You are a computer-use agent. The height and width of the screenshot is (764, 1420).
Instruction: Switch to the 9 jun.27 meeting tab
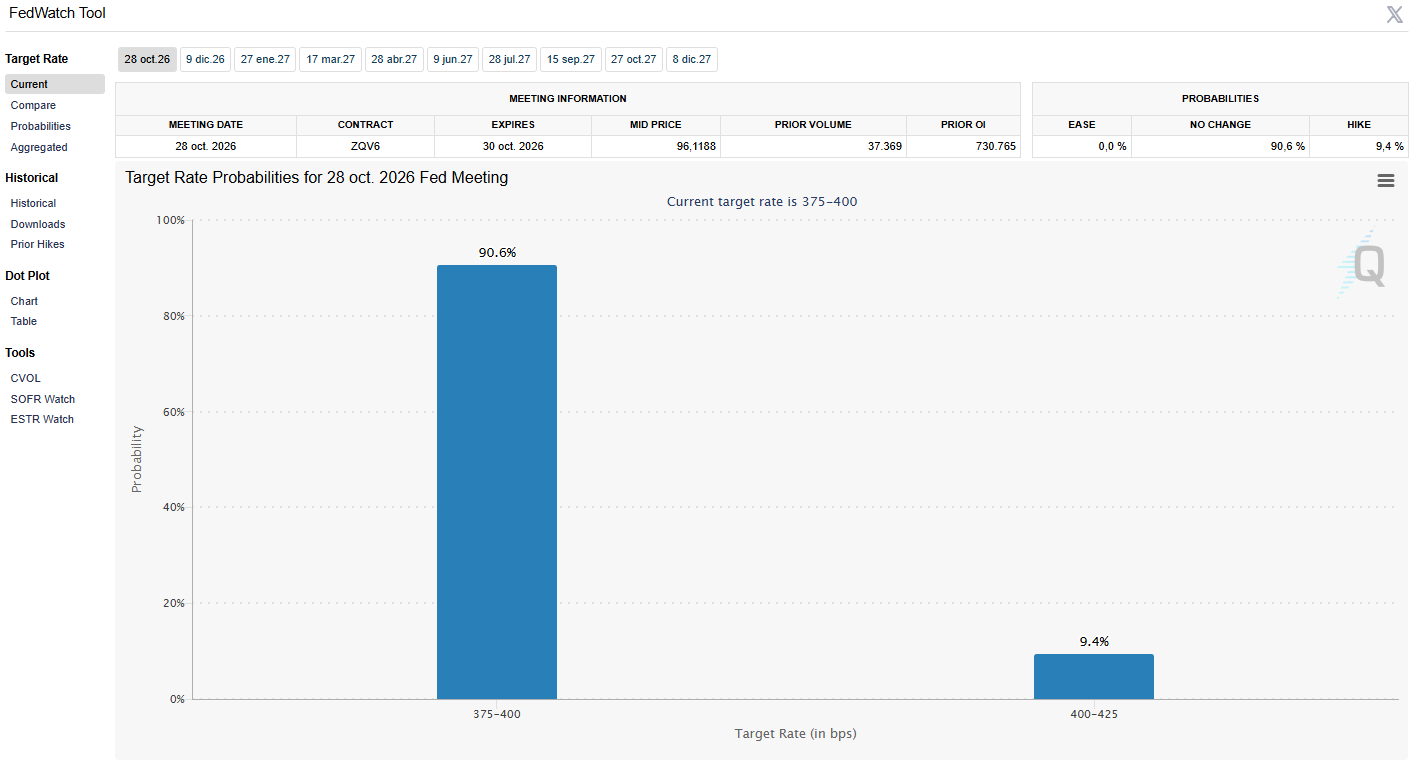point(453,60)
